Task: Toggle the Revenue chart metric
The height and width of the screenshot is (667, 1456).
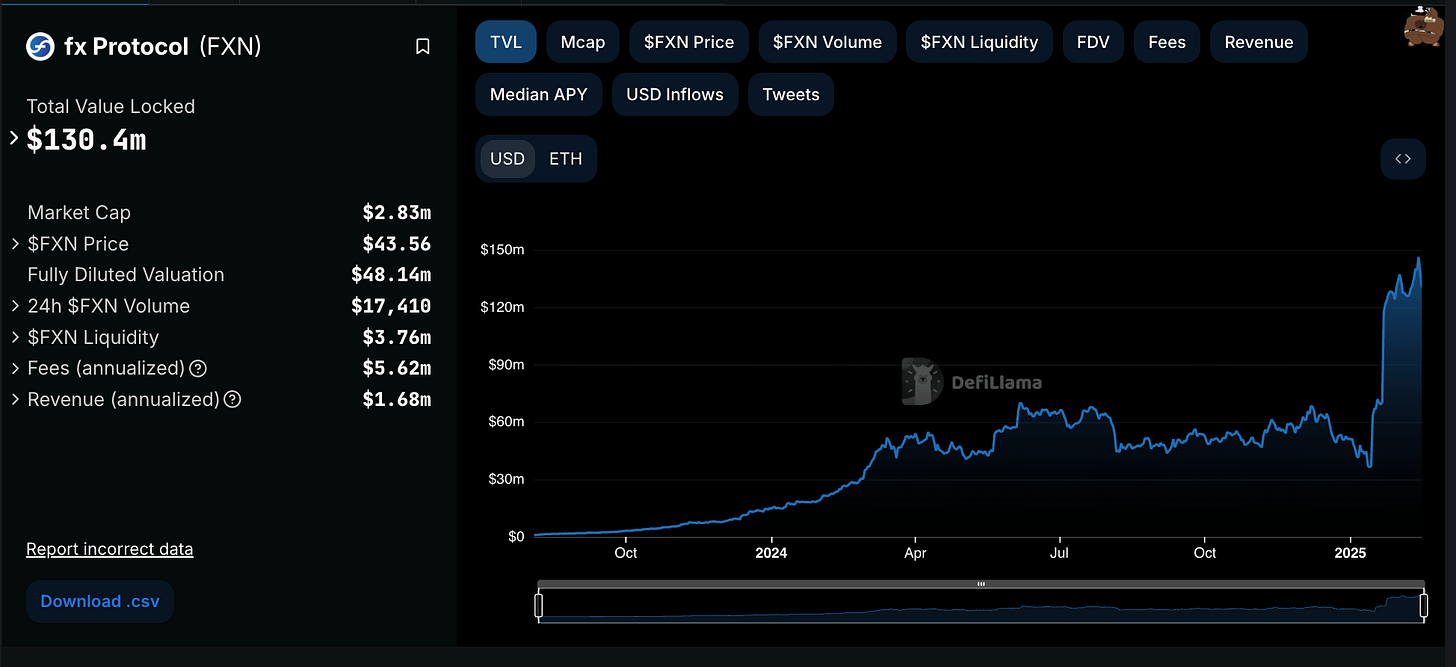Action: pyautogui.click(x=1259, y=42)
